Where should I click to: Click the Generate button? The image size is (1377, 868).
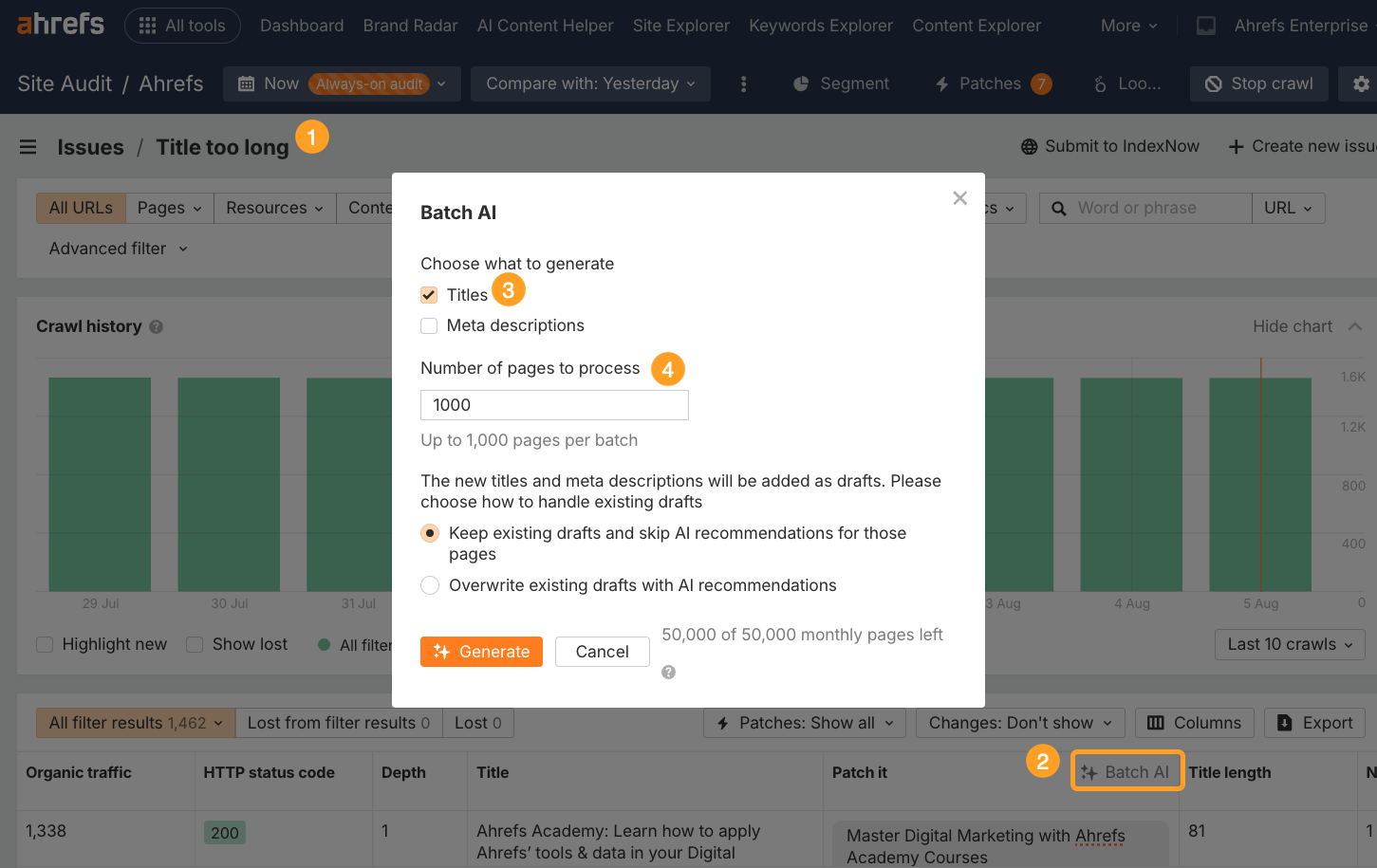(x=481, y=652)
